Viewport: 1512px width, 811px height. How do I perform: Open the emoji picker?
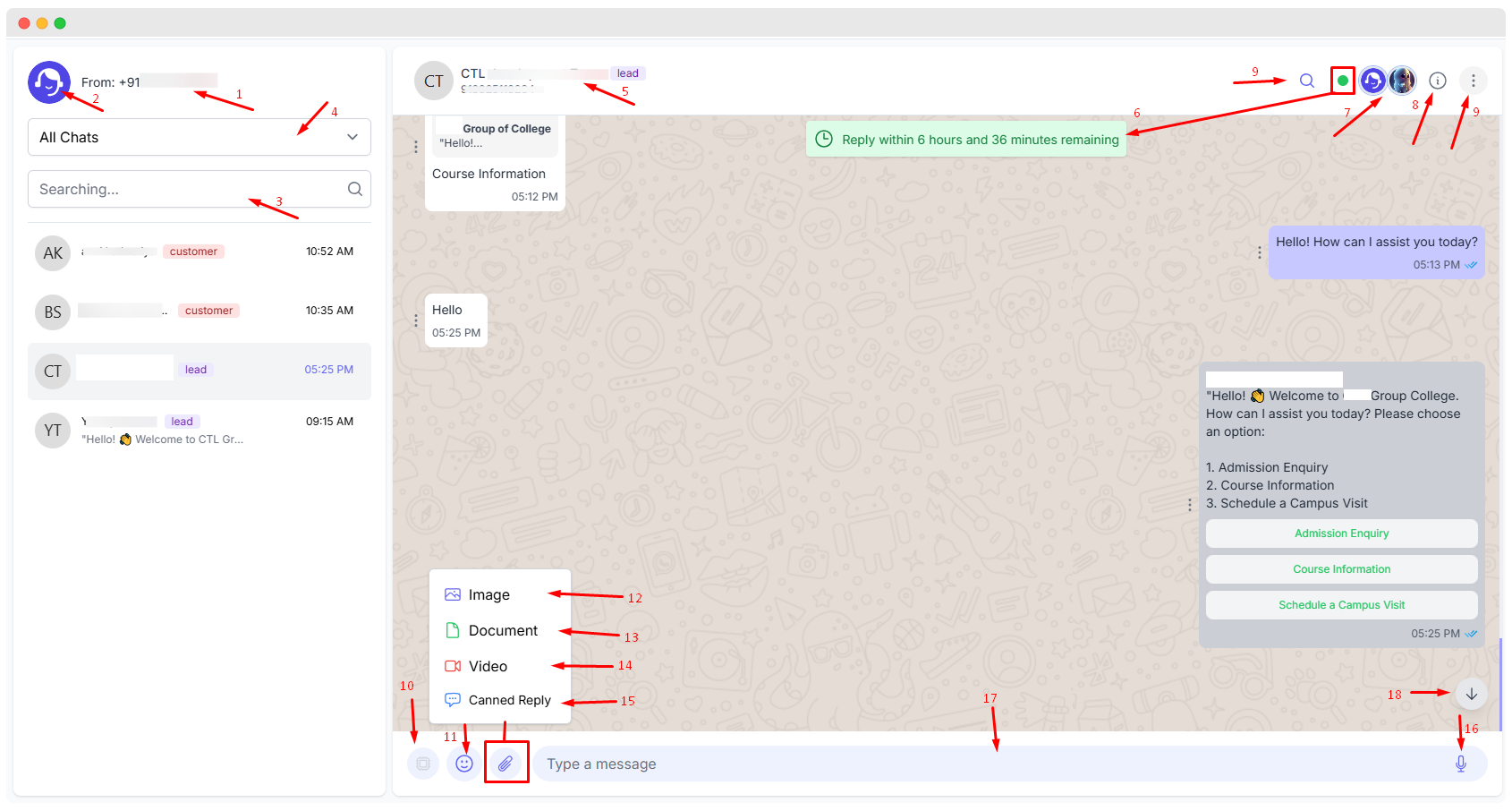(x=463, y=763)
